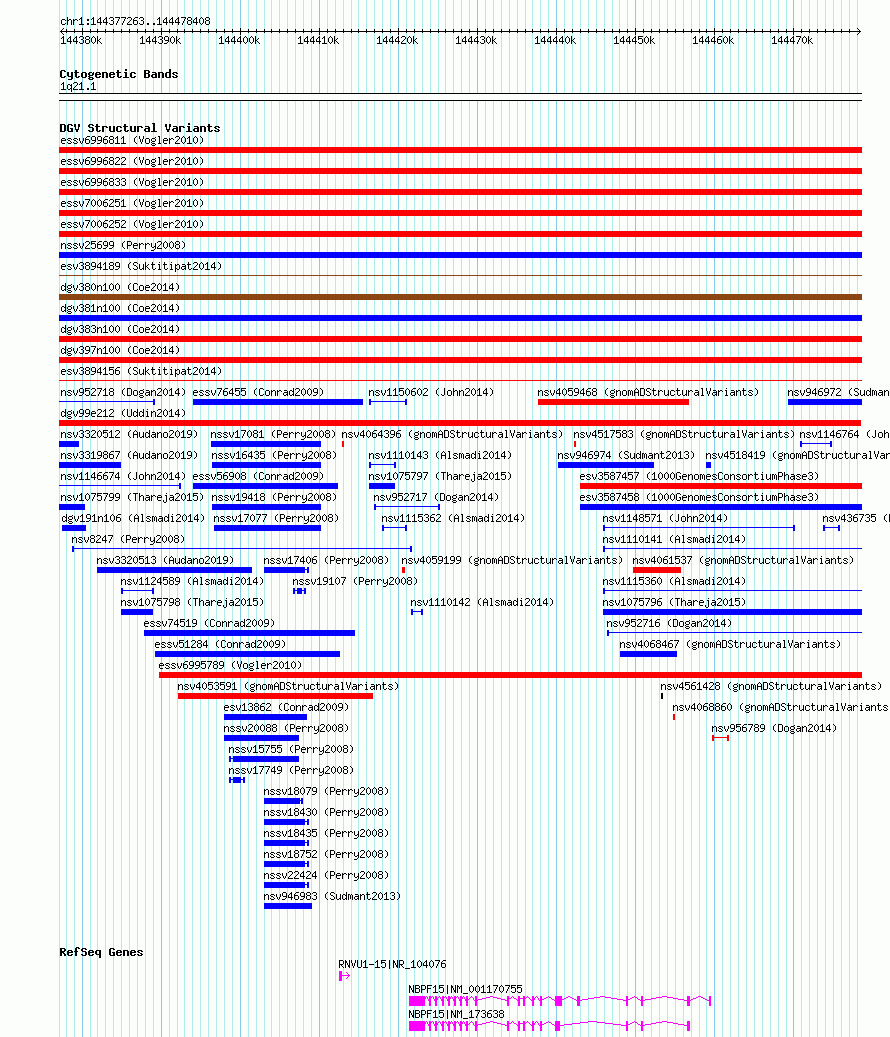Select nsv1110142 (Alsmadi2014) label

pyautogui.click(x=482, y=602)
